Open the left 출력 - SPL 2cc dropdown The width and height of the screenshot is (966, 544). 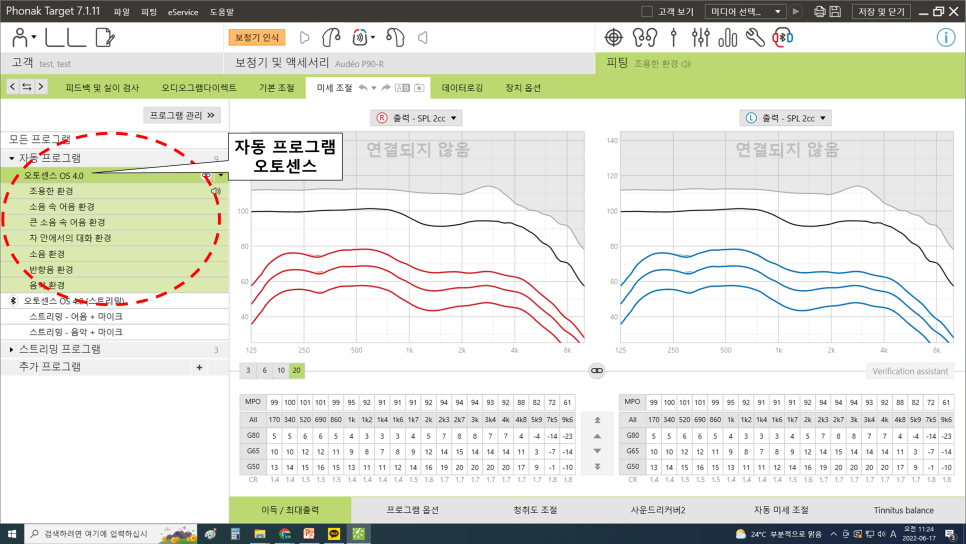pyautogui.click(x=785, y=118)
